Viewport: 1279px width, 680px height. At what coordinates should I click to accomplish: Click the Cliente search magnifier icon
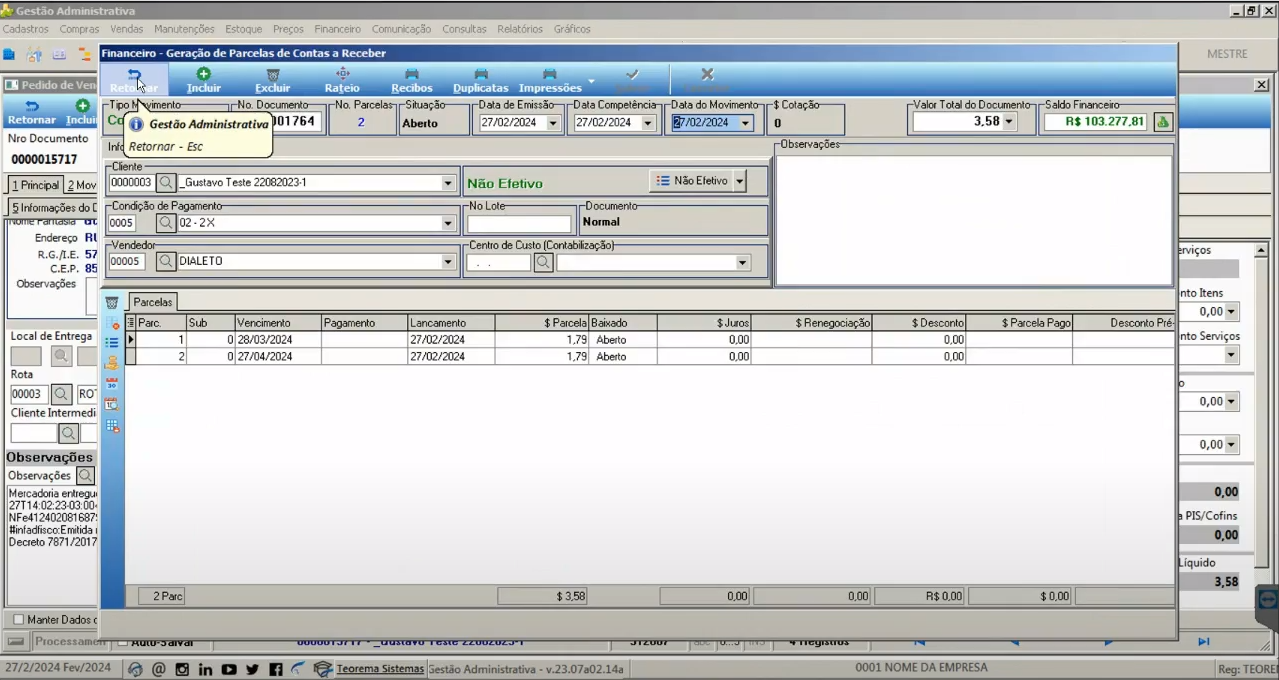pyautogui.click(x=166, y=183)
